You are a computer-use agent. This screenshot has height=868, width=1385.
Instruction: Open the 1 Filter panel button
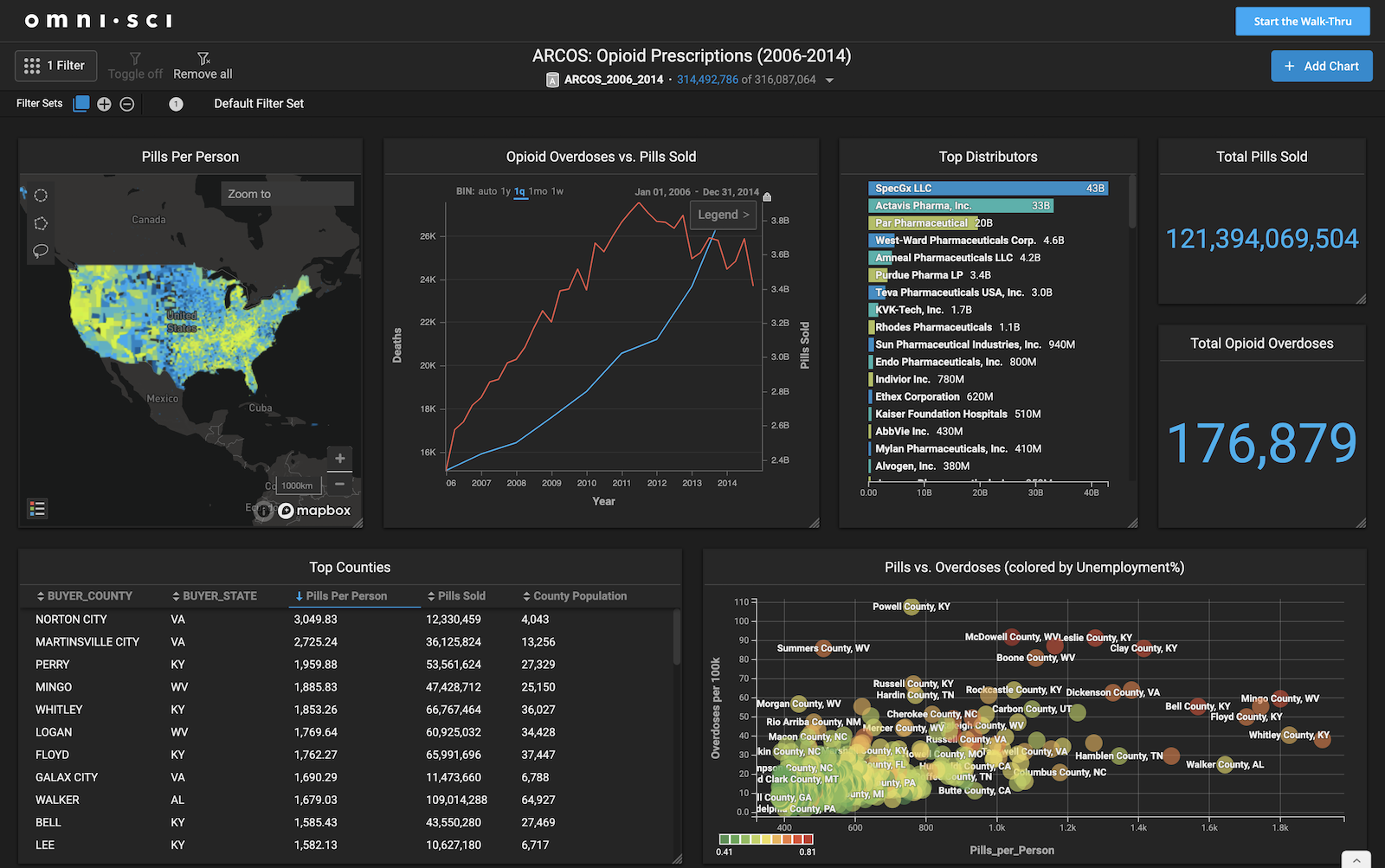[55, 66]
